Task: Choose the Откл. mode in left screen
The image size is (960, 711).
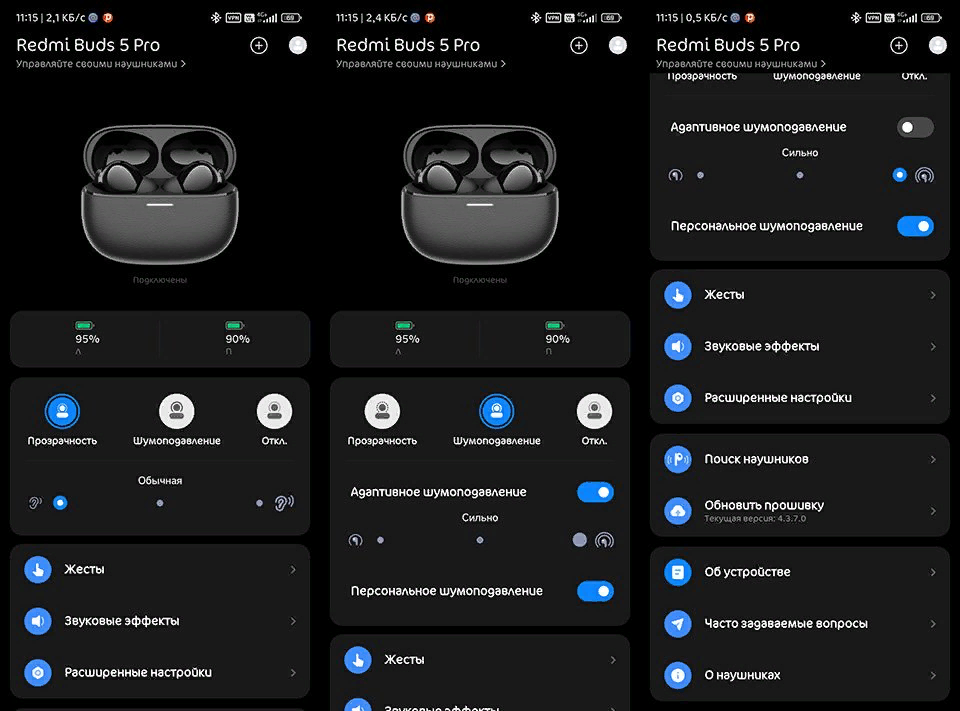Action: point(274,411)
